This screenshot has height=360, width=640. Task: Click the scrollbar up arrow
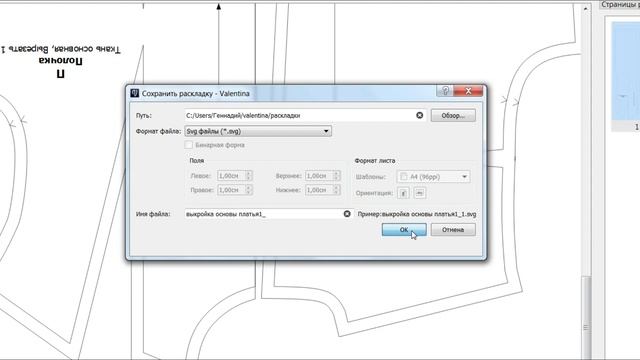pyautogui.click(x=586, y=8)
